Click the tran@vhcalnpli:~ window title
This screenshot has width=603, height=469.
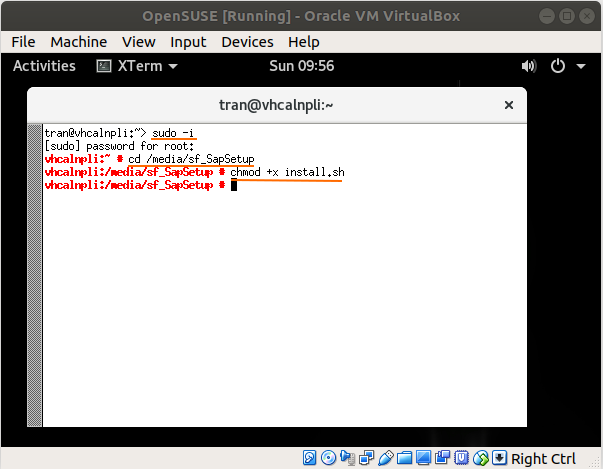pyautogui.click(x=276, y=105)
